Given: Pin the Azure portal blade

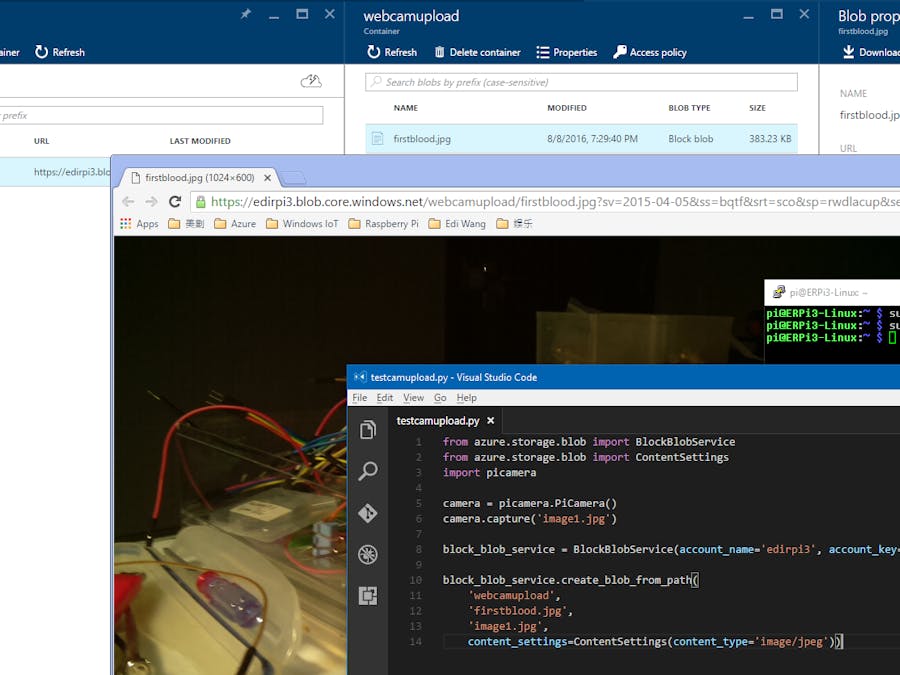Looking at the screenshot, I should [x=245, y=14].
